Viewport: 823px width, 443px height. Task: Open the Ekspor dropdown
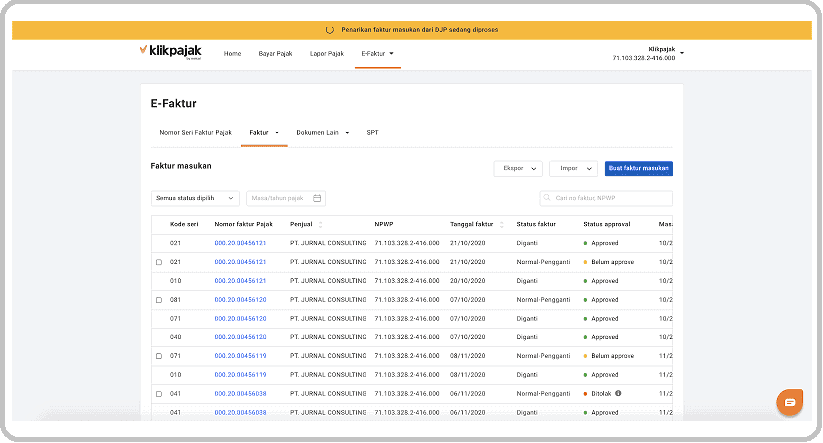point(518,168)
